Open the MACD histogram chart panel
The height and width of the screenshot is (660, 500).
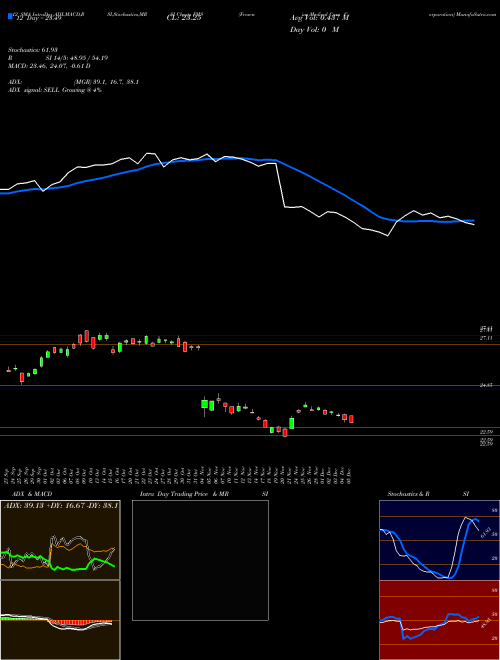coord(60,620)
